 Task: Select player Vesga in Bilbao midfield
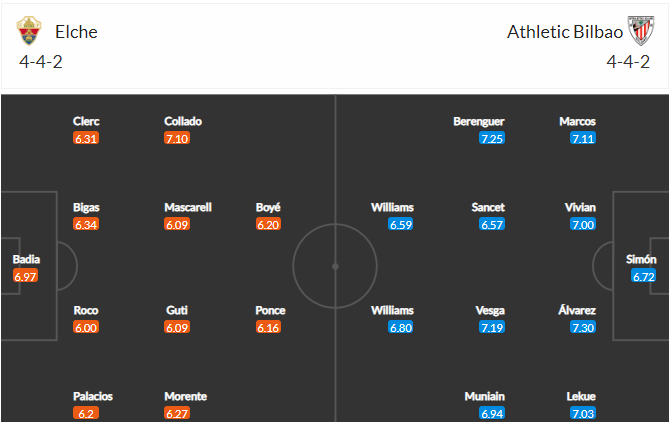tap(490, 310)
